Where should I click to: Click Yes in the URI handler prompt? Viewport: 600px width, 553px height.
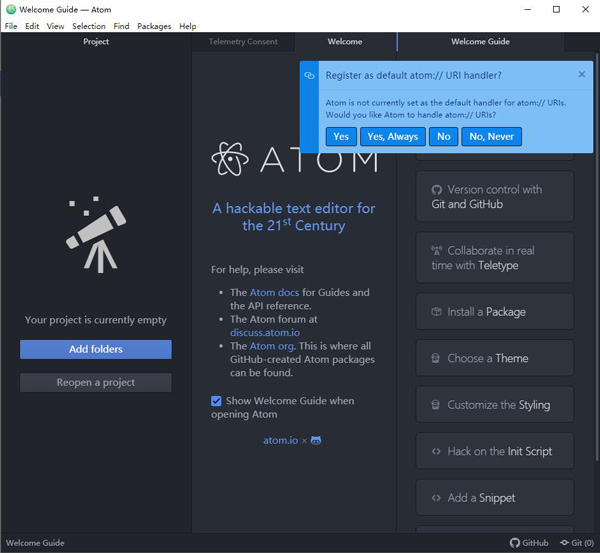pos(341,137)
